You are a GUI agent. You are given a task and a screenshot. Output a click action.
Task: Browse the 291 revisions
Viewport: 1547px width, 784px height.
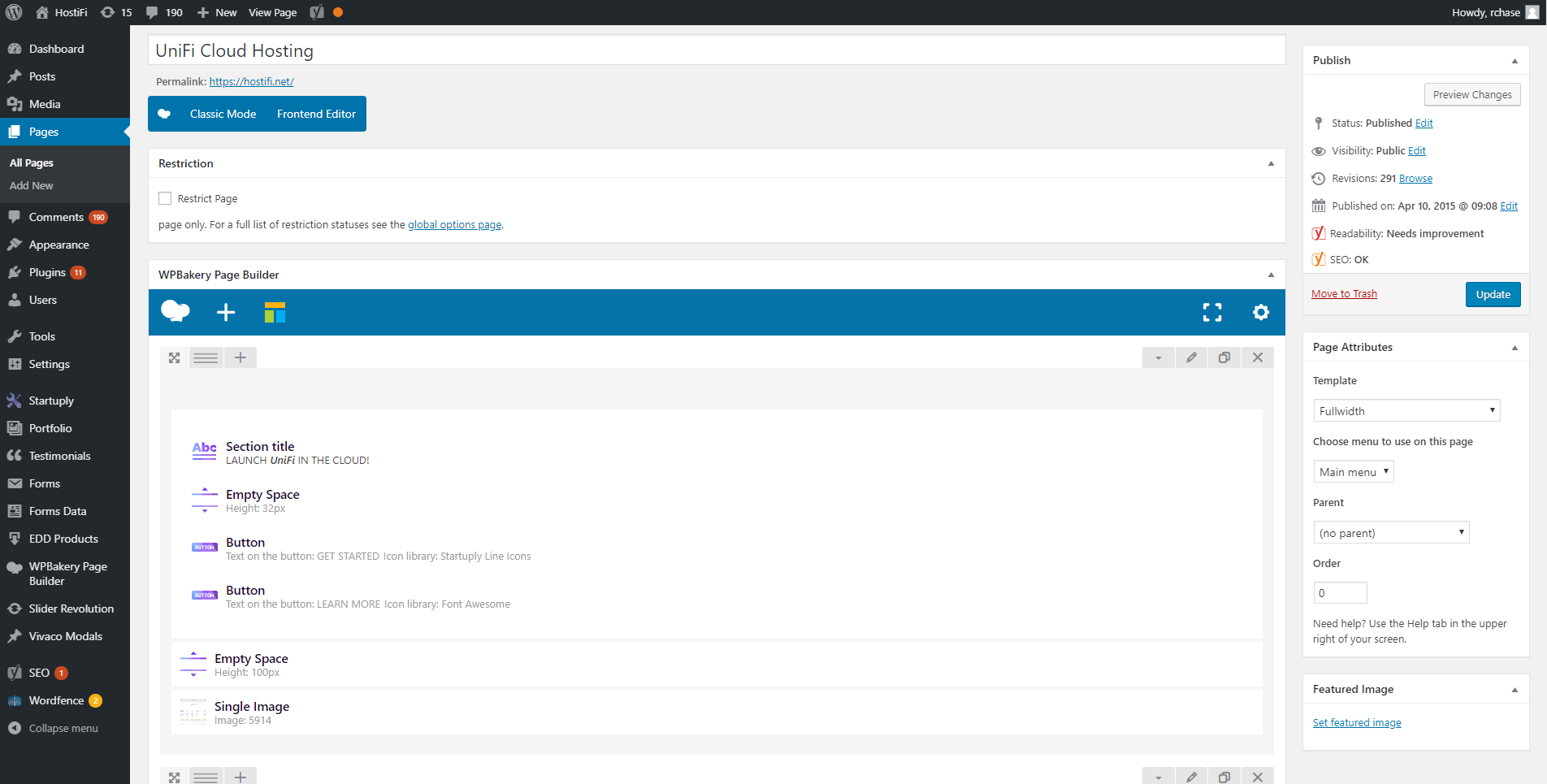pyautogui.click(x=1415, y=179)
